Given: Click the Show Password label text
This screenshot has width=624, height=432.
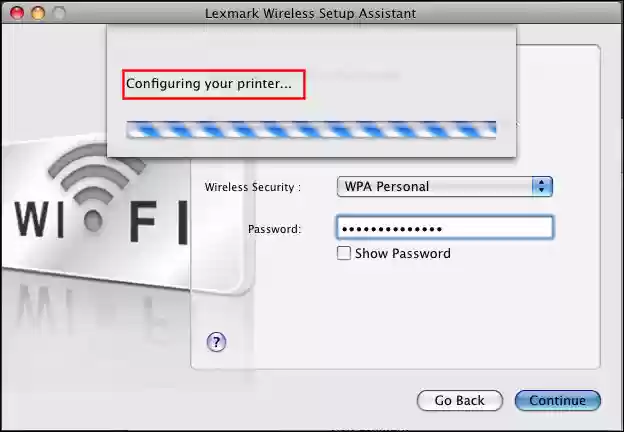Looking at the screenshot, I should tap(403, 253).
